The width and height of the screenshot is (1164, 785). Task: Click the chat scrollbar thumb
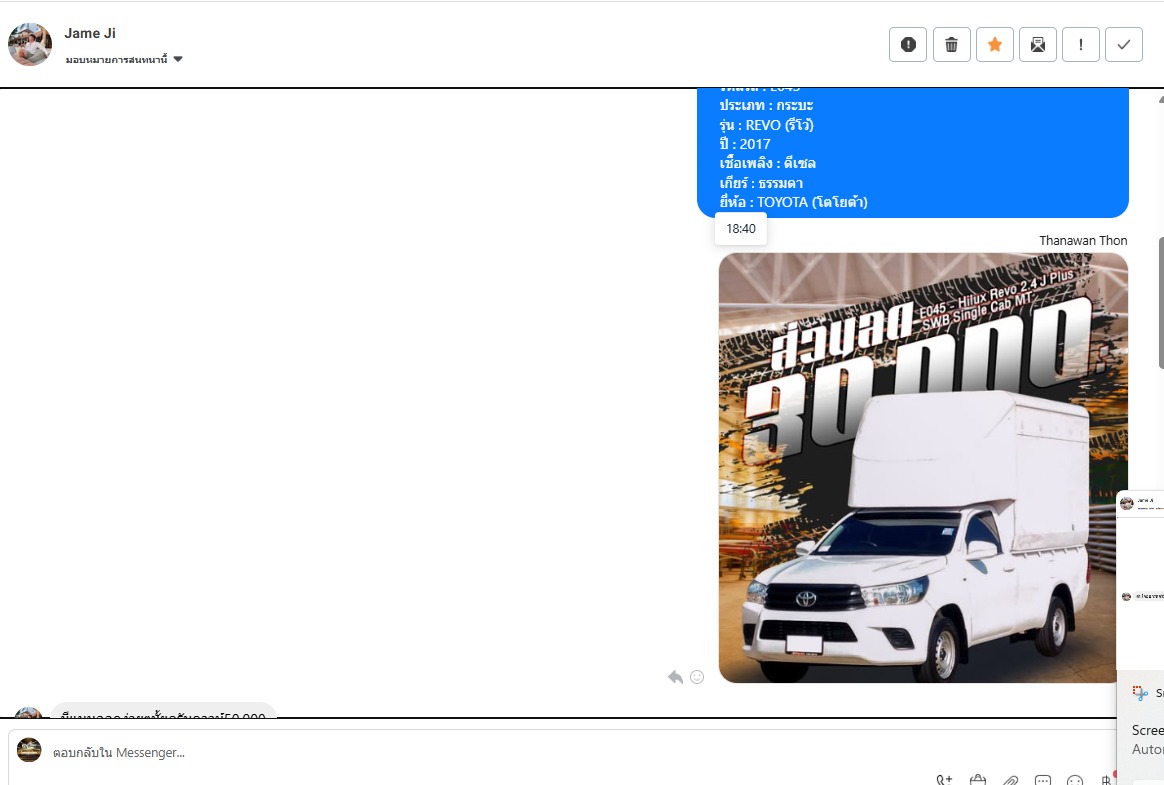click(1161, 303)
